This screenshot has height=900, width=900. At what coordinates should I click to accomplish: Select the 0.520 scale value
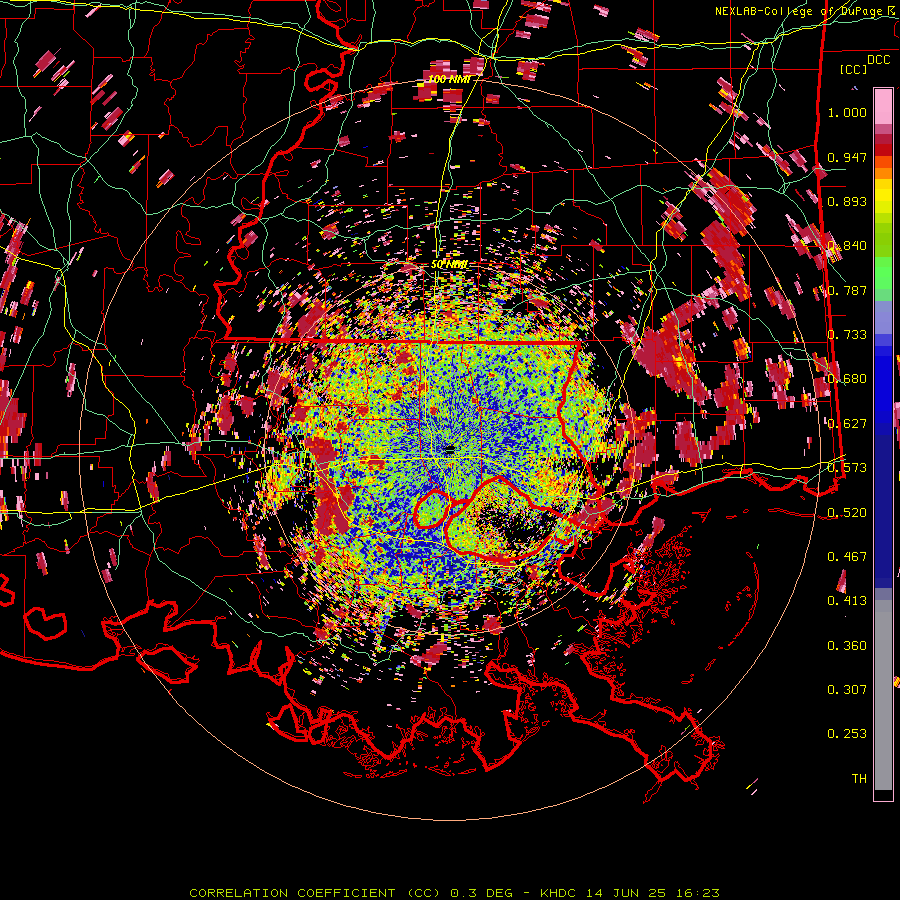pyautogui.click(x=847, y=512)
